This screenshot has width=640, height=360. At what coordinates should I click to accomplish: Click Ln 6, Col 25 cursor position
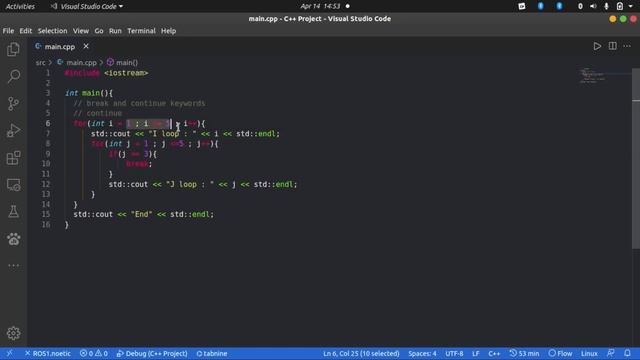pos(361,353)
